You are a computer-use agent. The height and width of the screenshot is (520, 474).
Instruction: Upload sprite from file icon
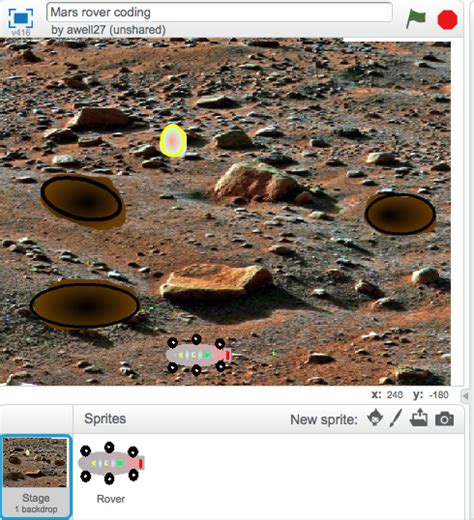click(x=419, y=418)
